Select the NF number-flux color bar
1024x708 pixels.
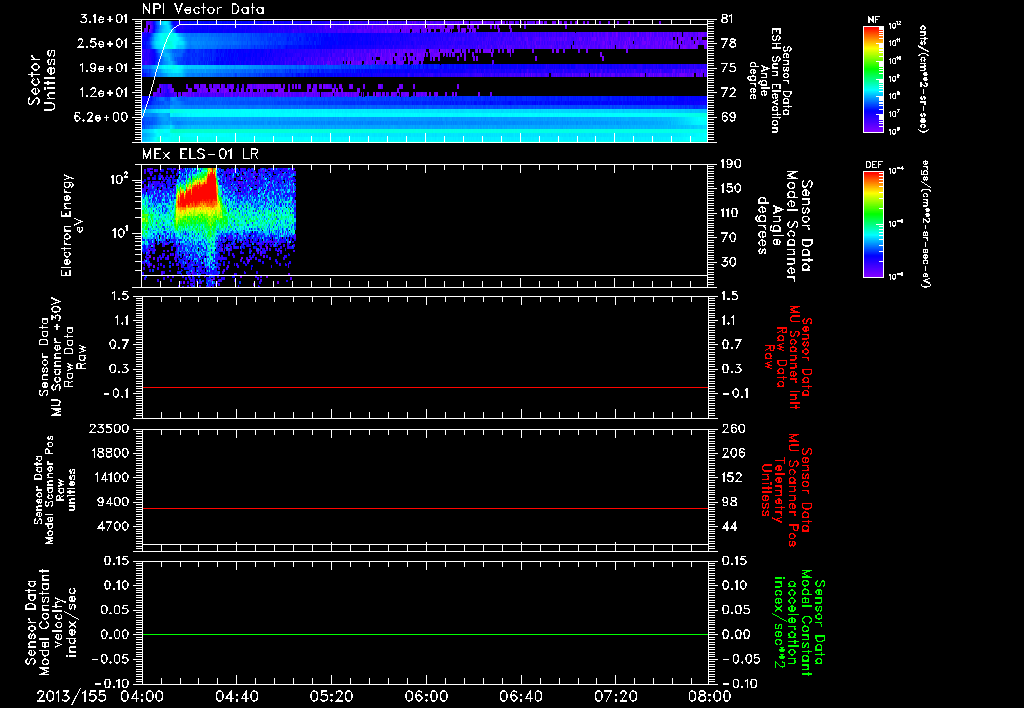(874, 79)
